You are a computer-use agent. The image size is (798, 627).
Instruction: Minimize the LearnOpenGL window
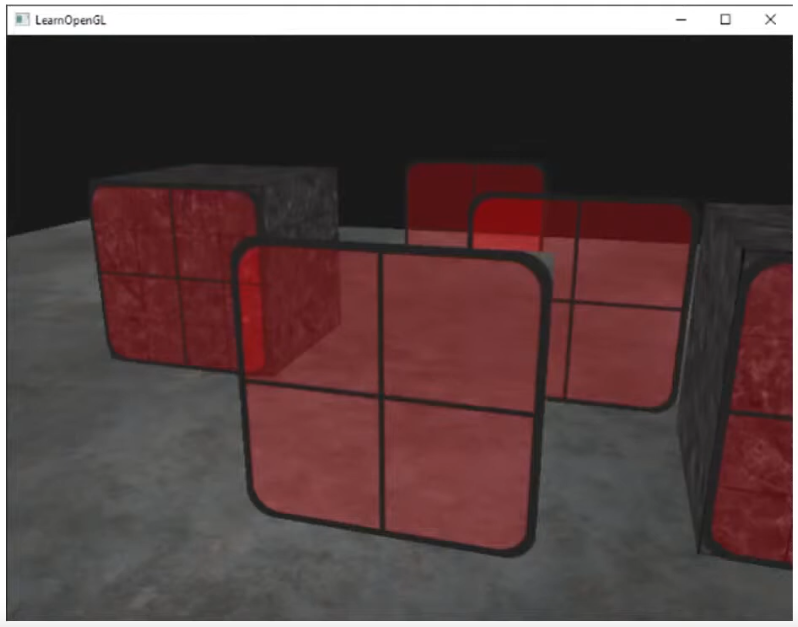click(x=681, y=19)
